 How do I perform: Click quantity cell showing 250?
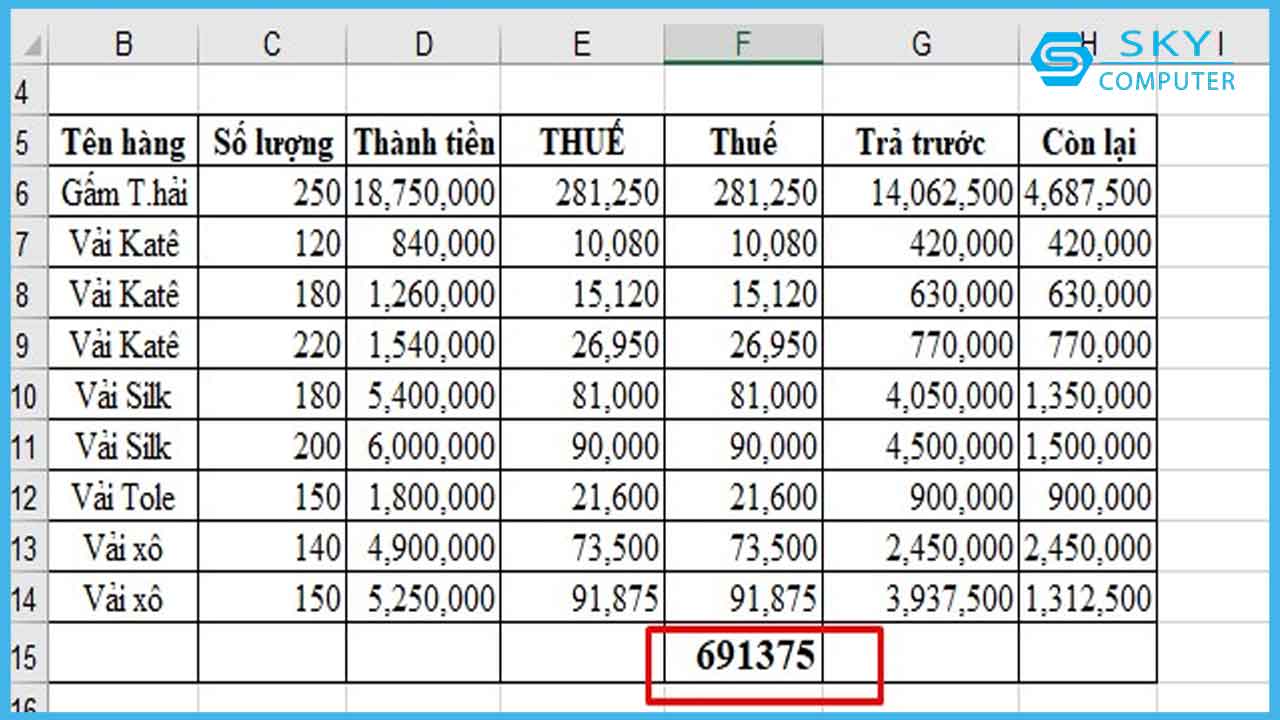pos(272,192)
